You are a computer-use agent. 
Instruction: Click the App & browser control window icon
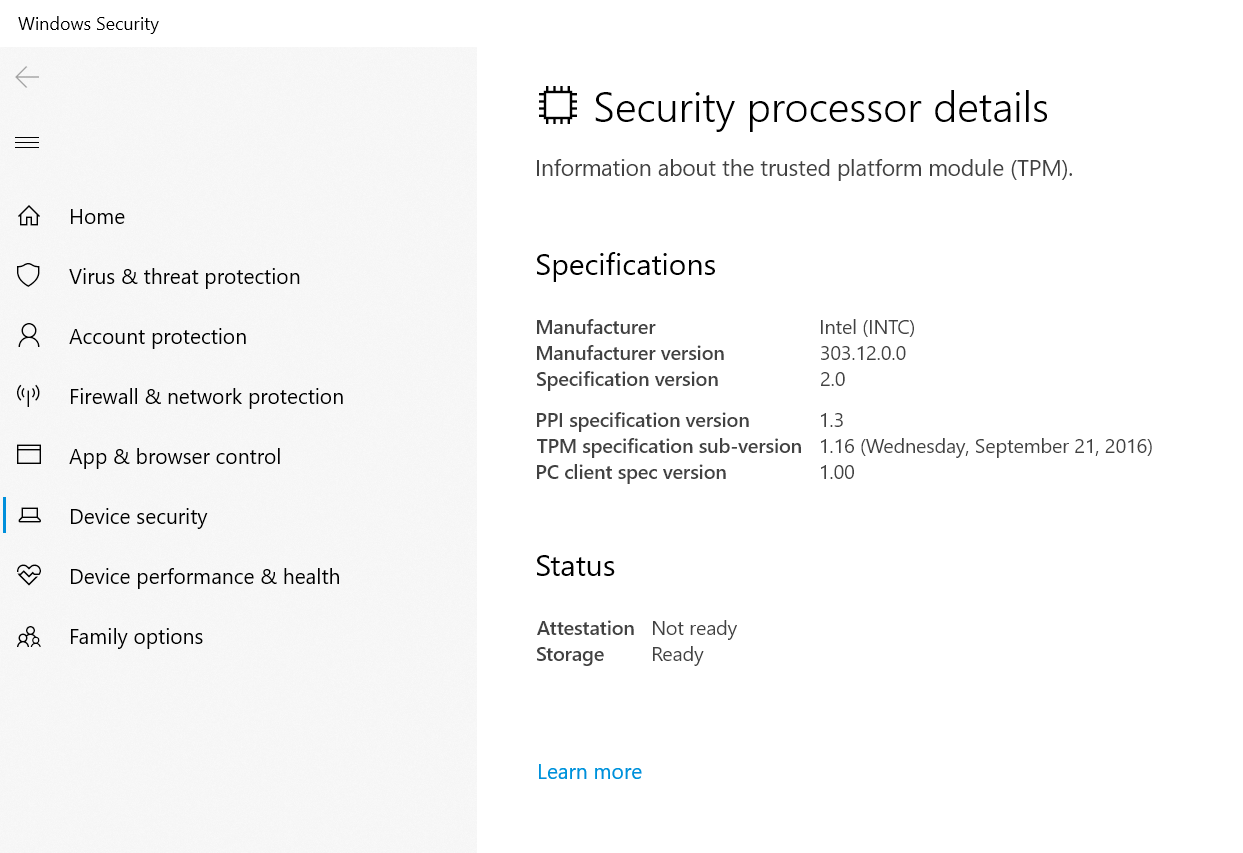pyautogui.click(x=30, y=456)
